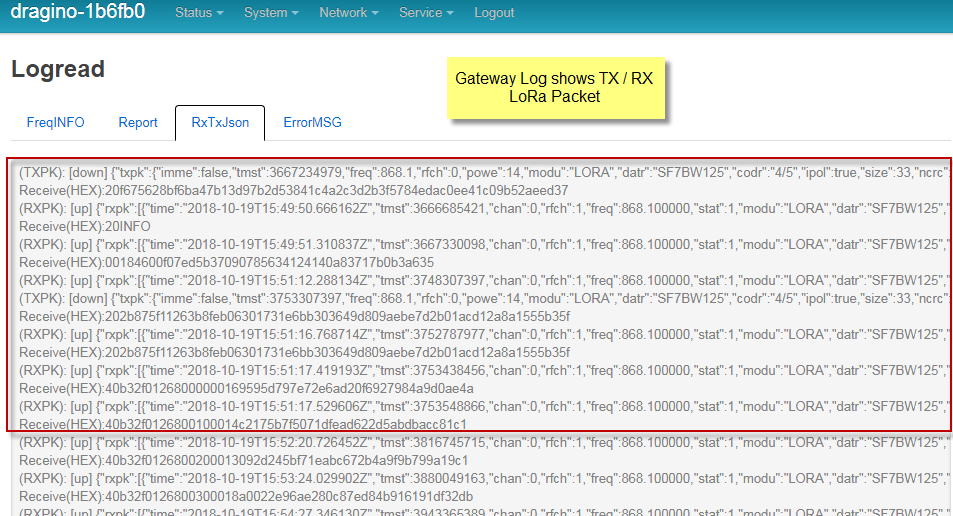The height and width of the screenshot is (516, 953).
Task: Click the RXPK line timed 15:51:17.529606Z
Action: (484, 407)
